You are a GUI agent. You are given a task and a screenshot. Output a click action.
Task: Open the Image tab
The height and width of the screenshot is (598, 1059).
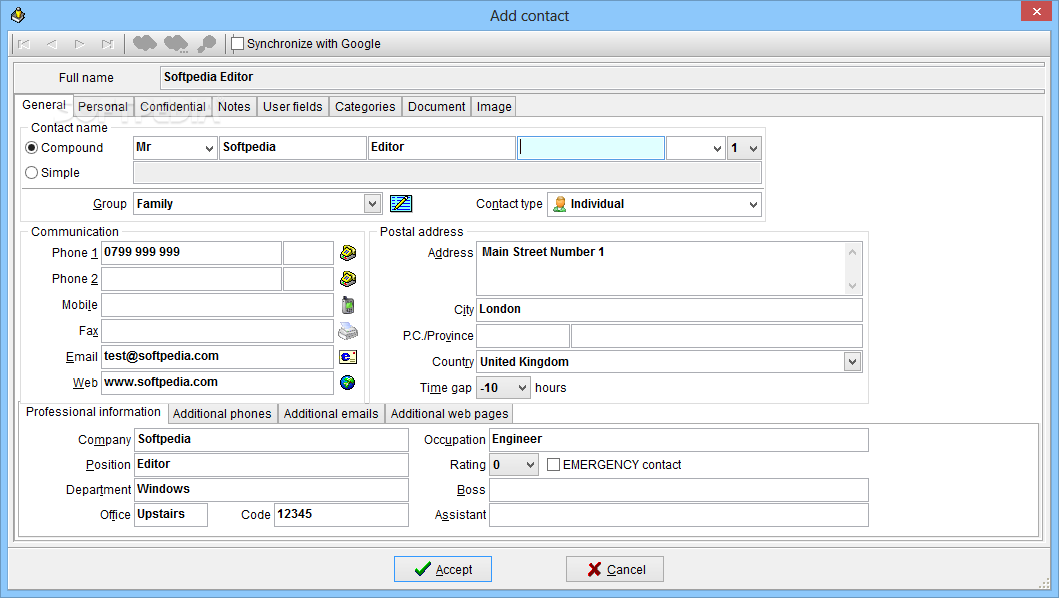[494, 107]
